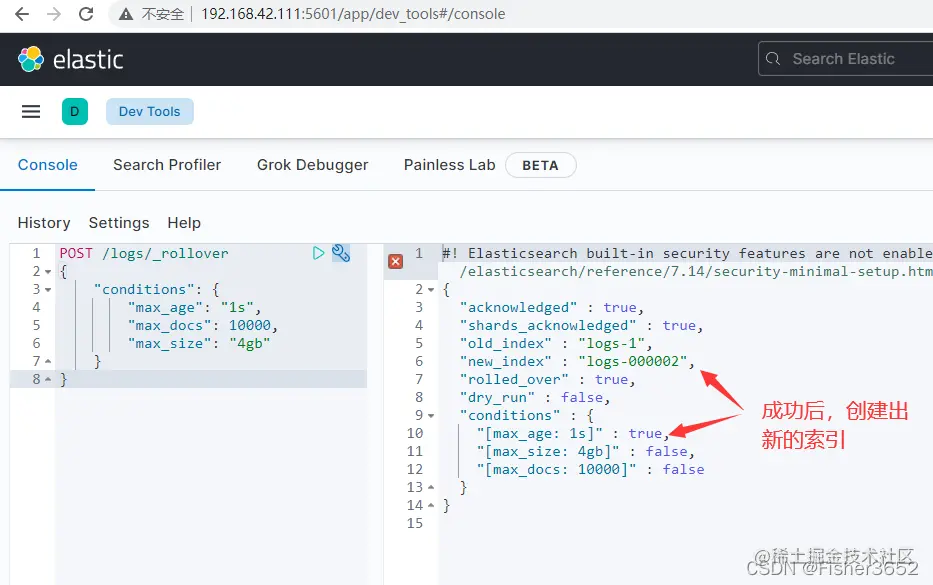Click the "shards_acknowledged" output line
Screen dimensions: 933x585
pyautogui.click(x=581, y=326)
